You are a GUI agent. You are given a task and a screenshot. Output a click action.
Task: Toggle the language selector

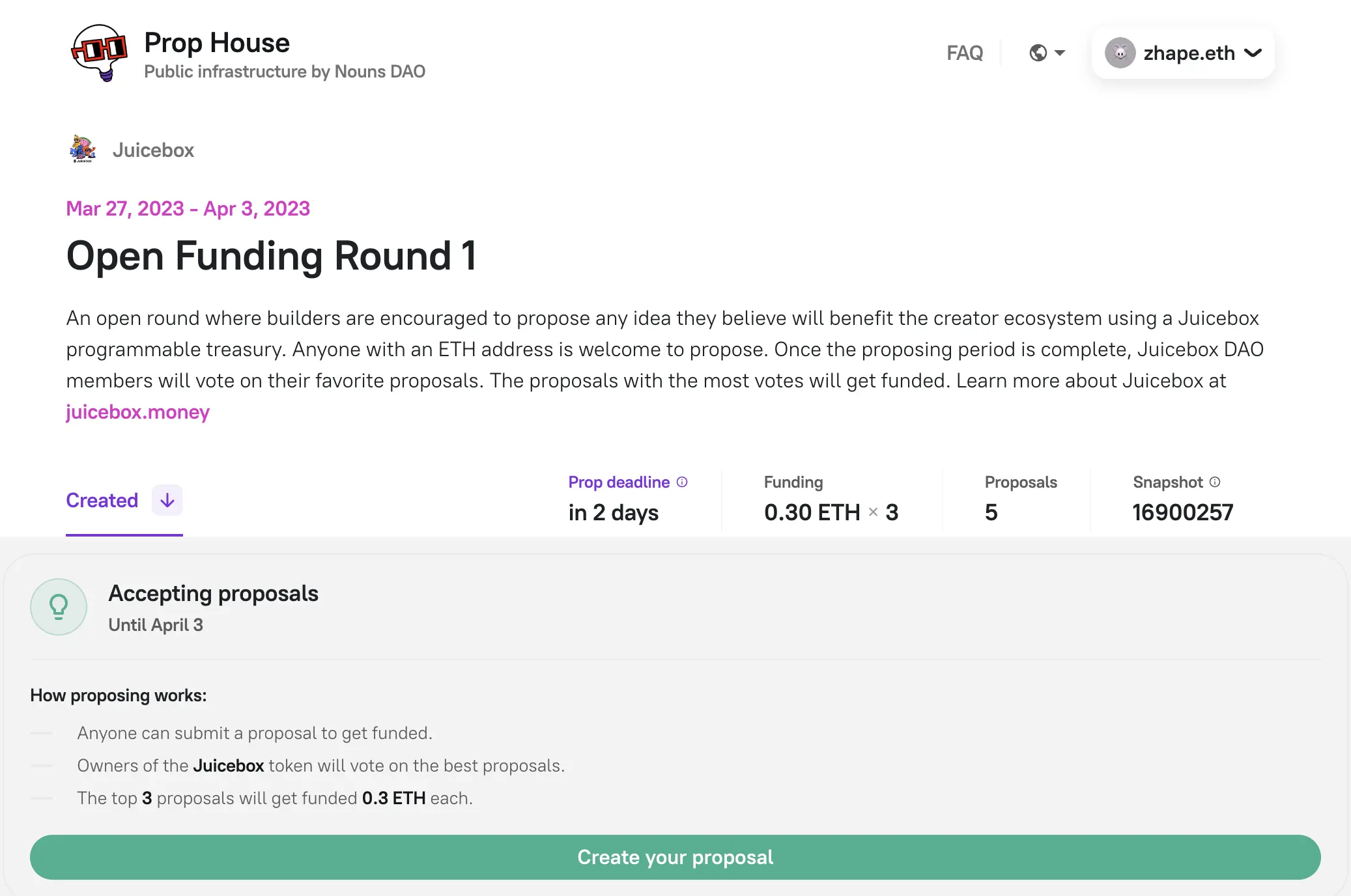click(x=1047, y=53)
